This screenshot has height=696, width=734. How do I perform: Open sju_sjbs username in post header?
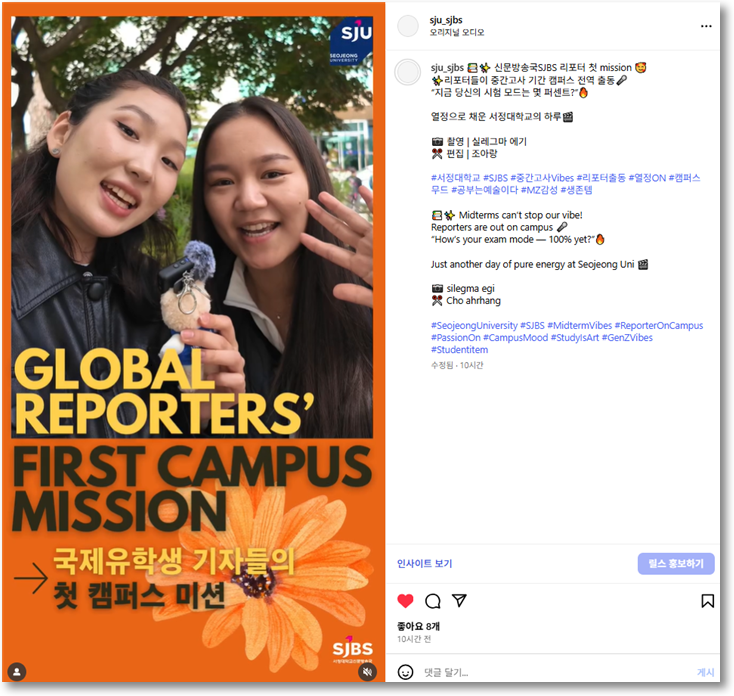446,19
